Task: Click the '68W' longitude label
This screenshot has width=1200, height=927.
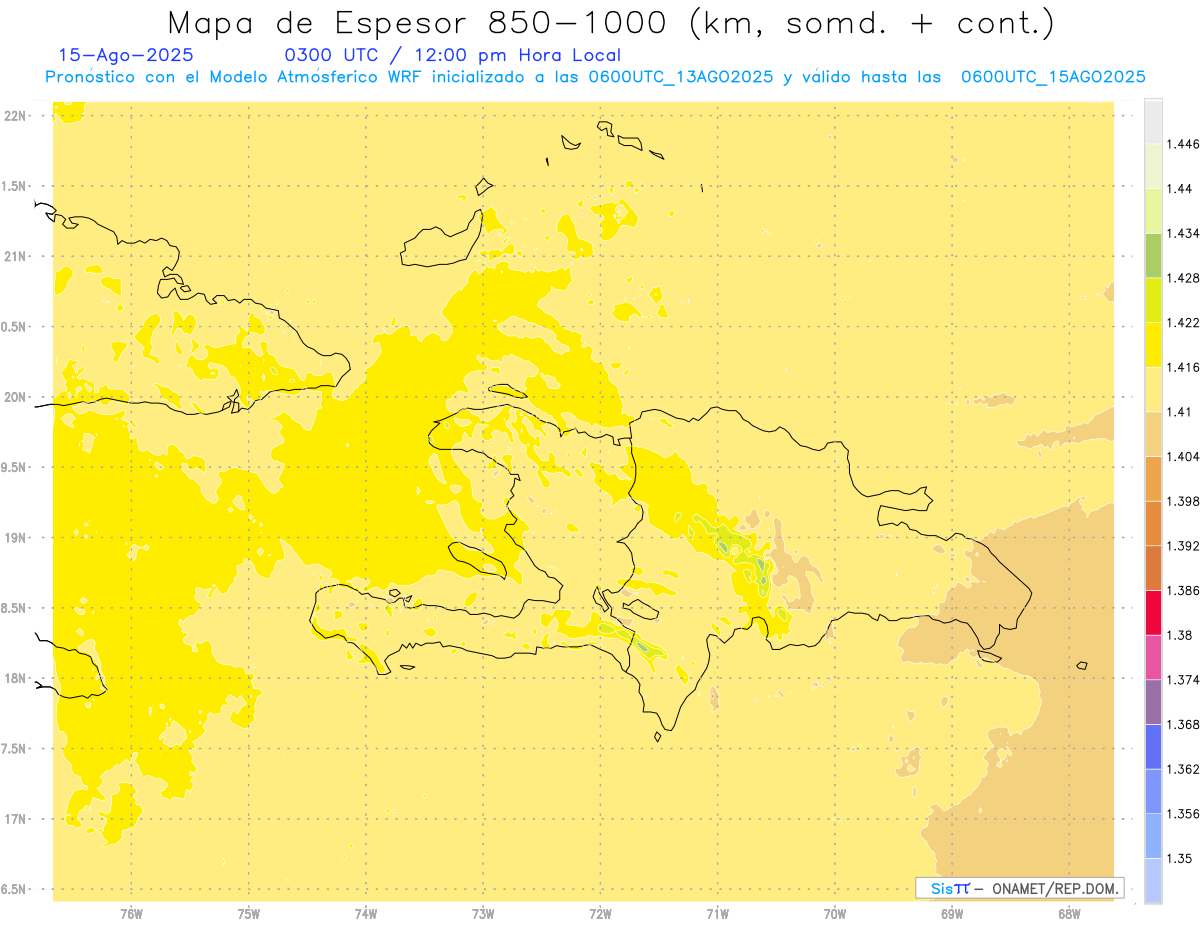Action: [x=1069, y=913]
